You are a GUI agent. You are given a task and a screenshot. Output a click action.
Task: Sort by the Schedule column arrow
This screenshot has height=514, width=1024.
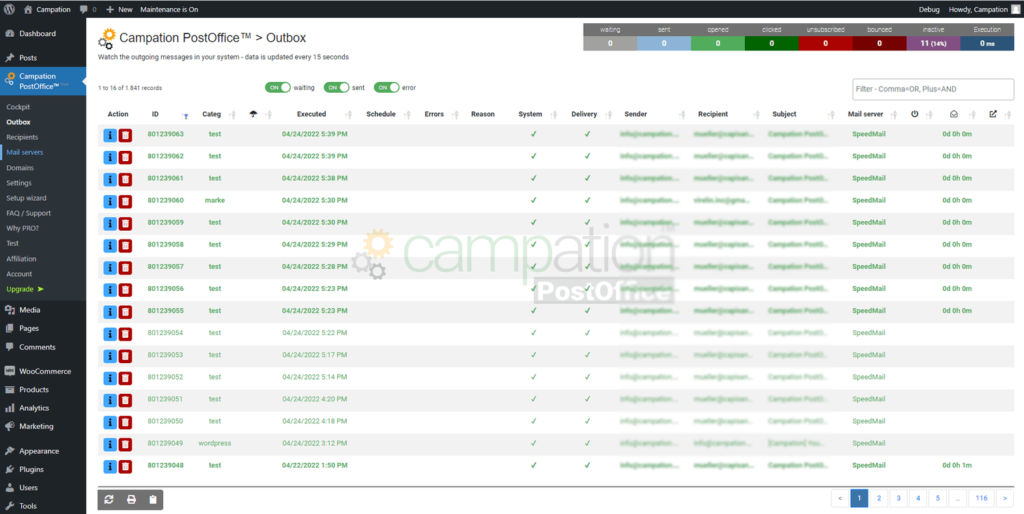click(407, 115)
